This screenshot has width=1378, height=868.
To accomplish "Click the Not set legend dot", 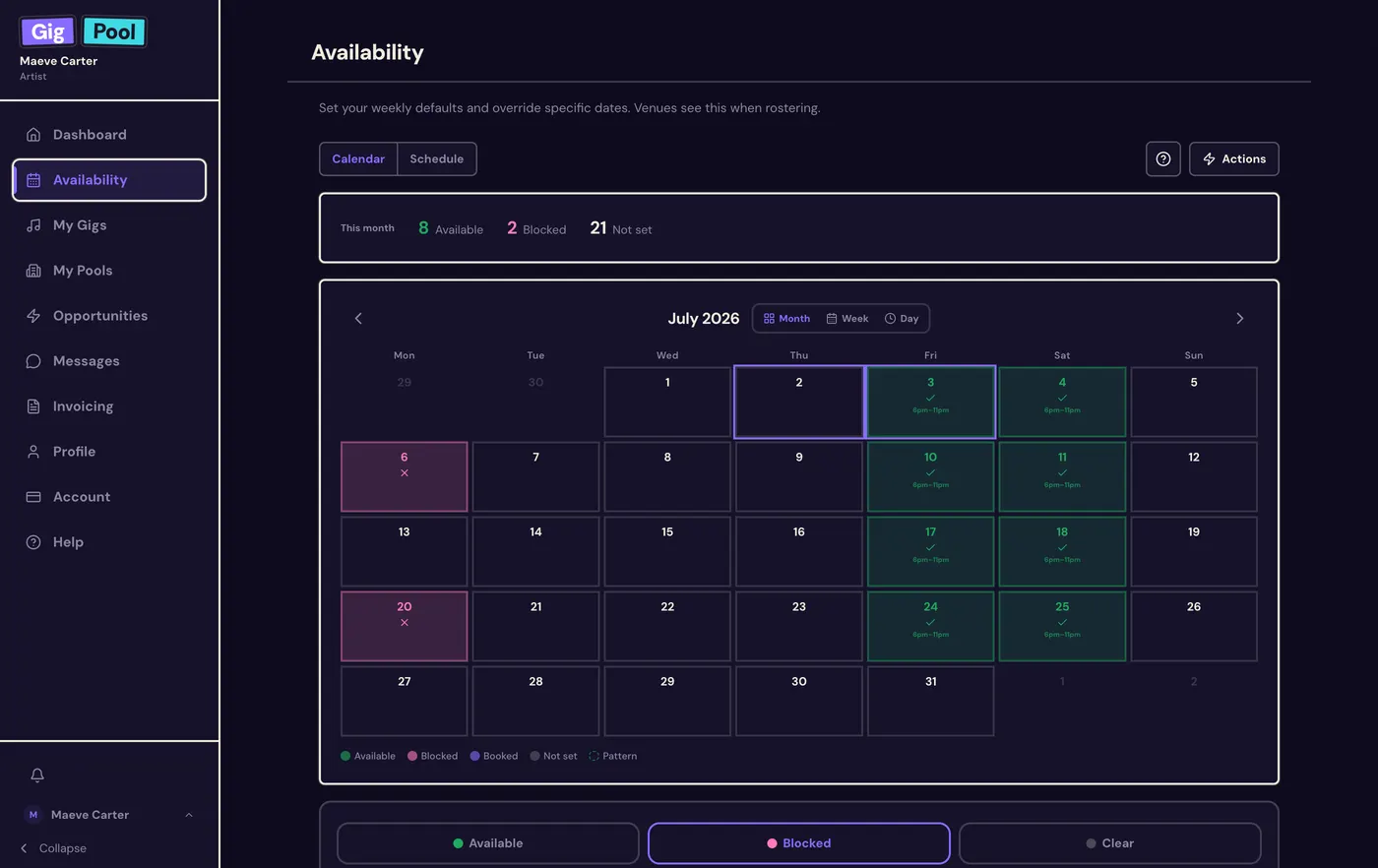I will (534, 756).
